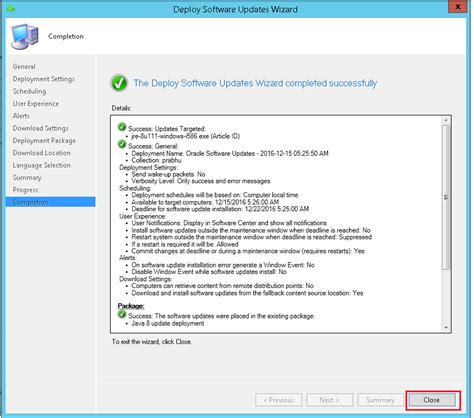Screen dimensions: 474x418
Task: Click the Close button to exit wizard
Action: point(432,400)
